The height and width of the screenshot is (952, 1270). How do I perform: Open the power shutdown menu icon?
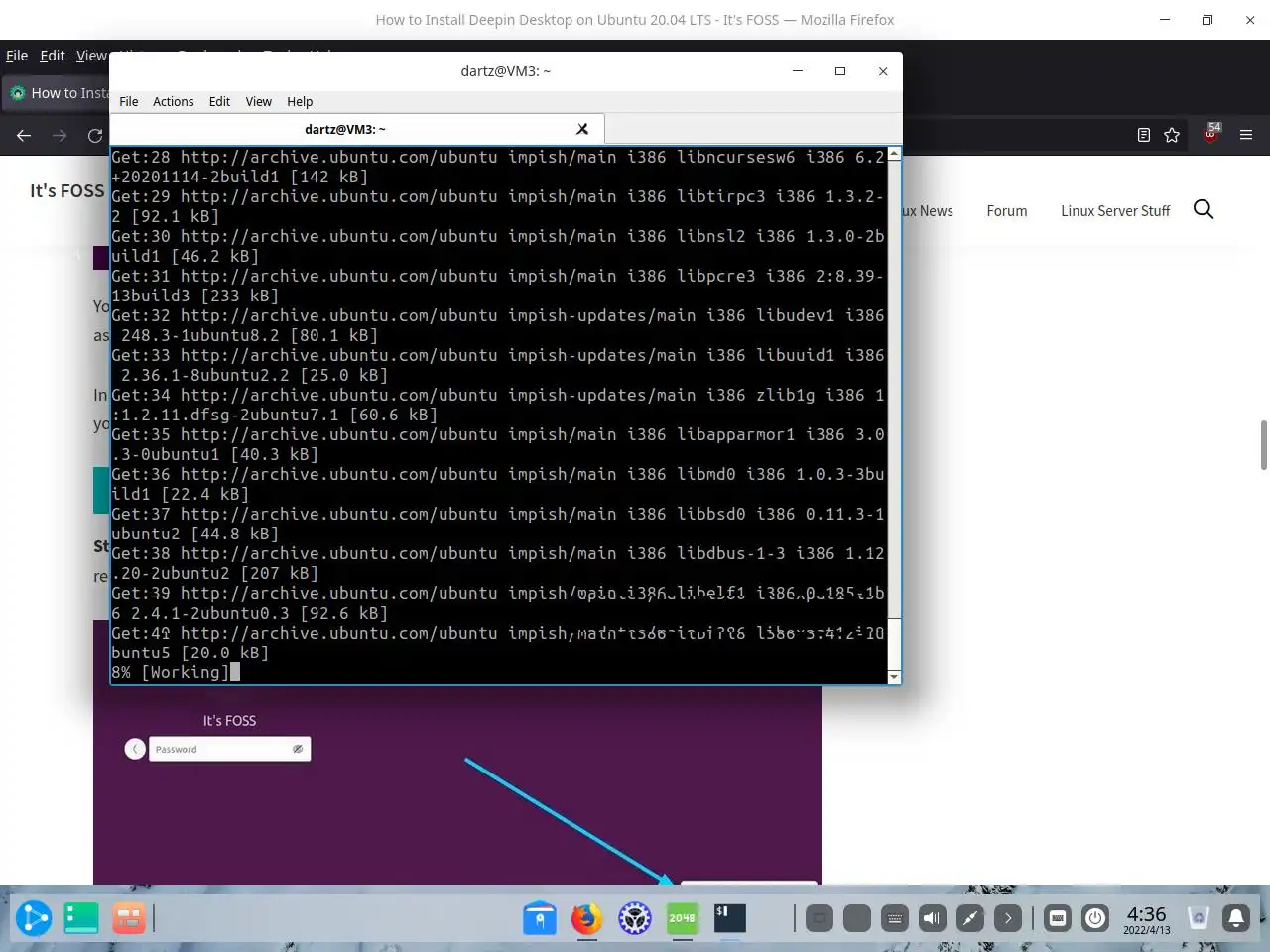[x=1095, y=918]
